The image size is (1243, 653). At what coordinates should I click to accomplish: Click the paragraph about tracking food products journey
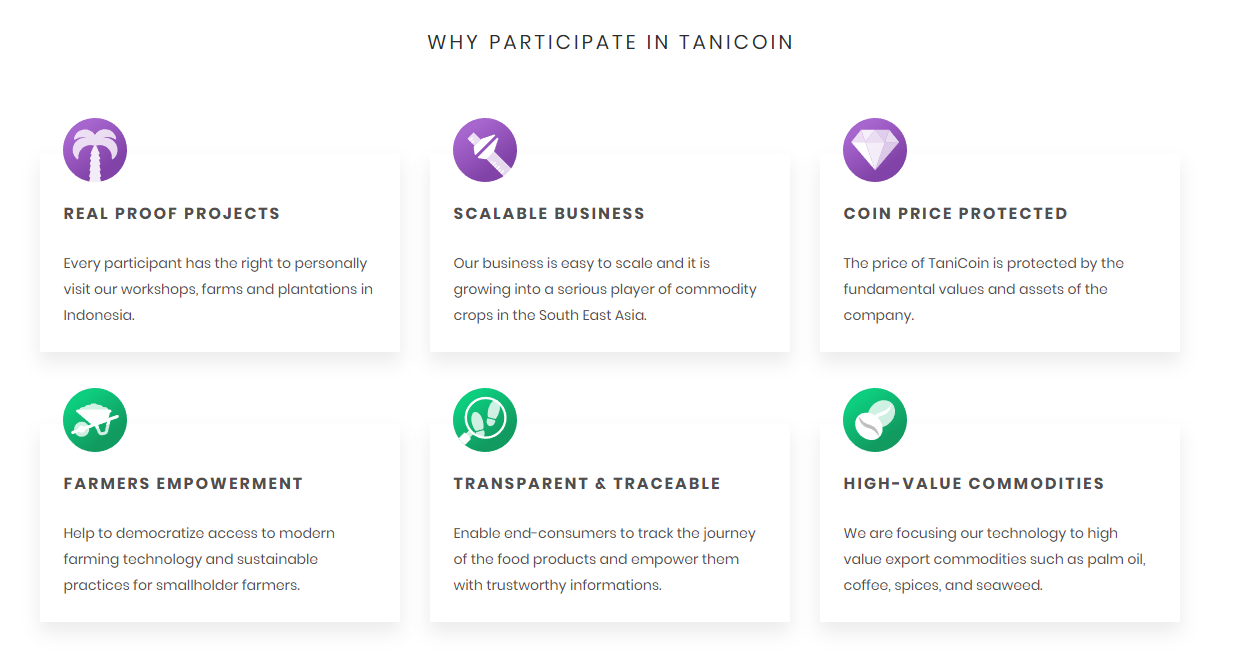[605, 559]
